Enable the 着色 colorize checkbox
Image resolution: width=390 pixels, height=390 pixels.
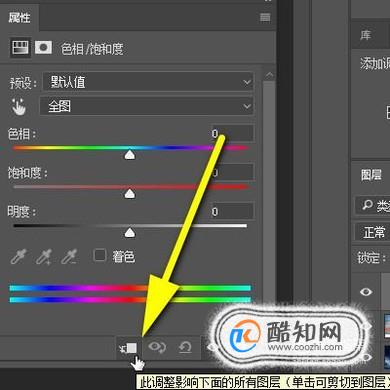pos(100,256)
